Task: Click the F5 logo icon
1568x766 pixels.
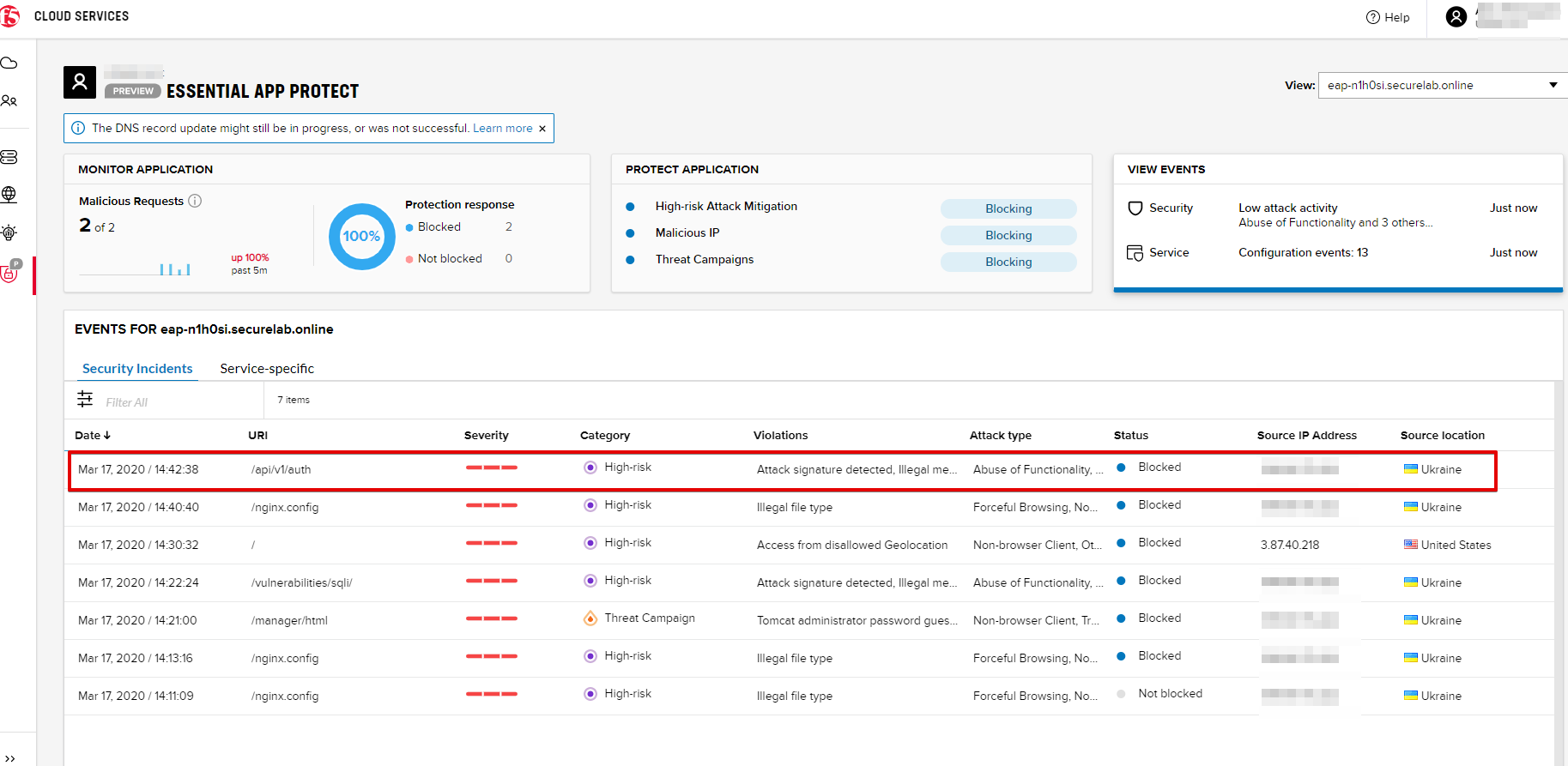Action: (9, 16)
